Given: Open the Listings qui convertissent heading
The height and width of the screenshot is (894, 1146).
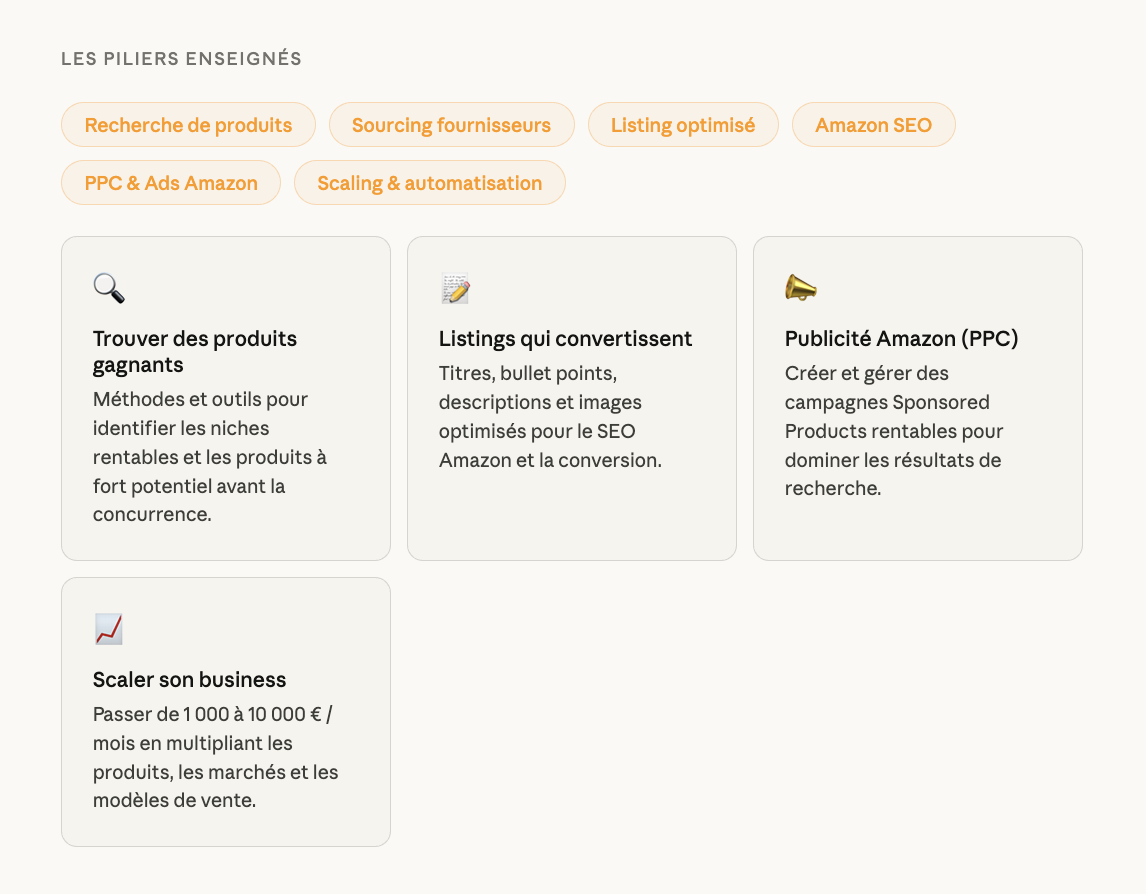Looking at the screenshot, I should 565,339.
